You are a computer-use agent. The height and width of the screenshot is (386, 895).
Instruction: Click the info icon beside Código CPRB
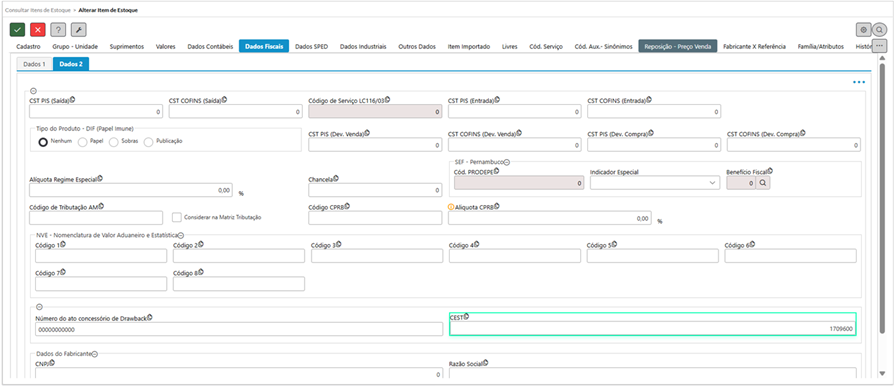[347, 206]
